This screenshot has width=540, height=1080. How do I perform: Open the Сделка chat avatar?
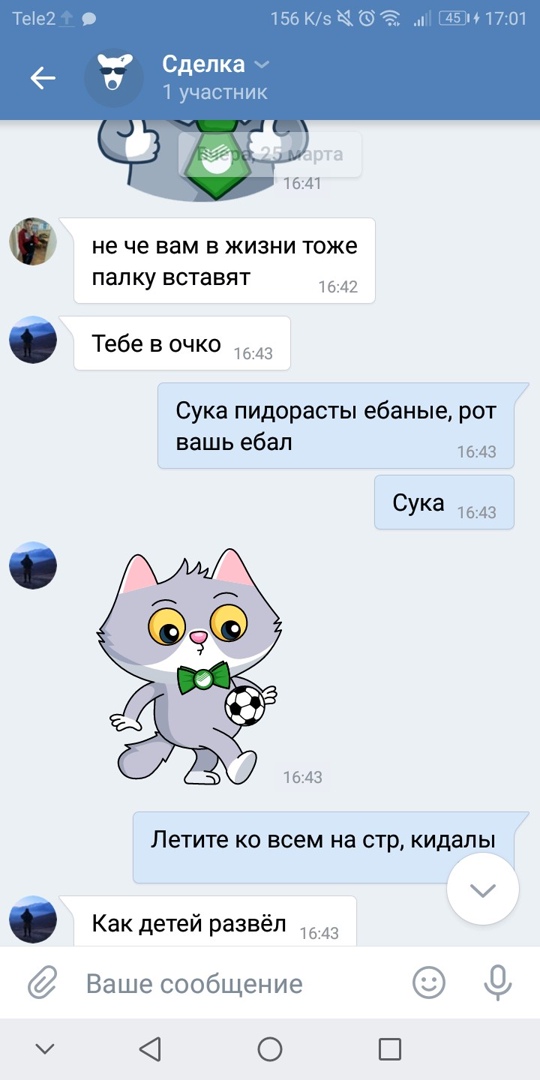114,78
